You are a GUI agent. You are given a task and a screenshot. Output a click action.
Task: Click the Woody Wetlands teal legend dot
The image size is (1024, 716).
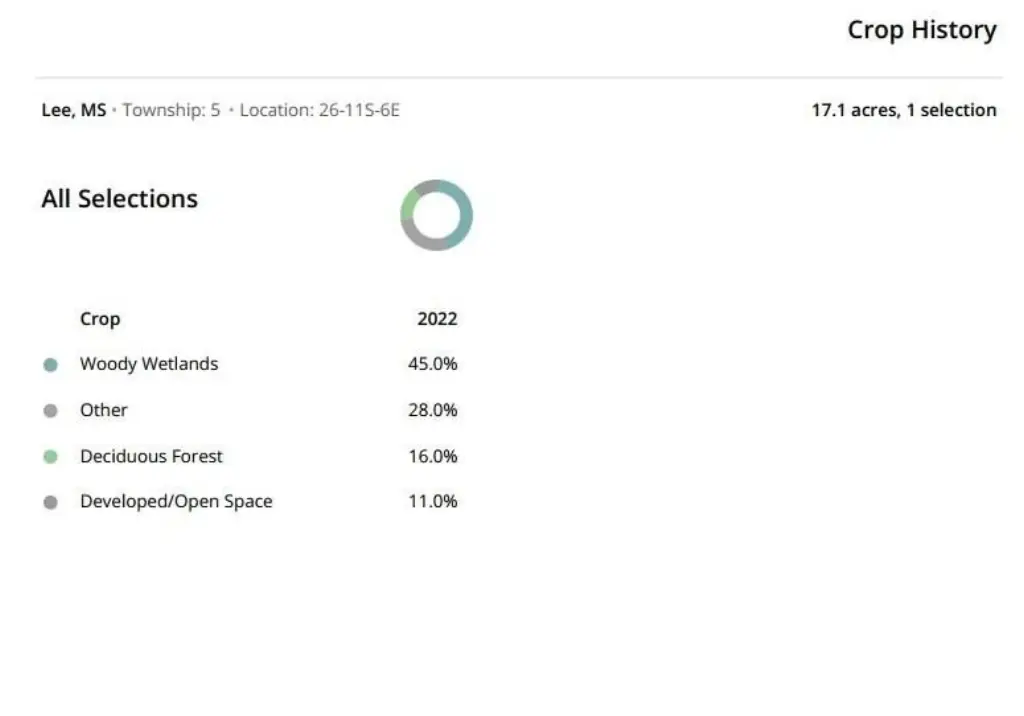51,365
